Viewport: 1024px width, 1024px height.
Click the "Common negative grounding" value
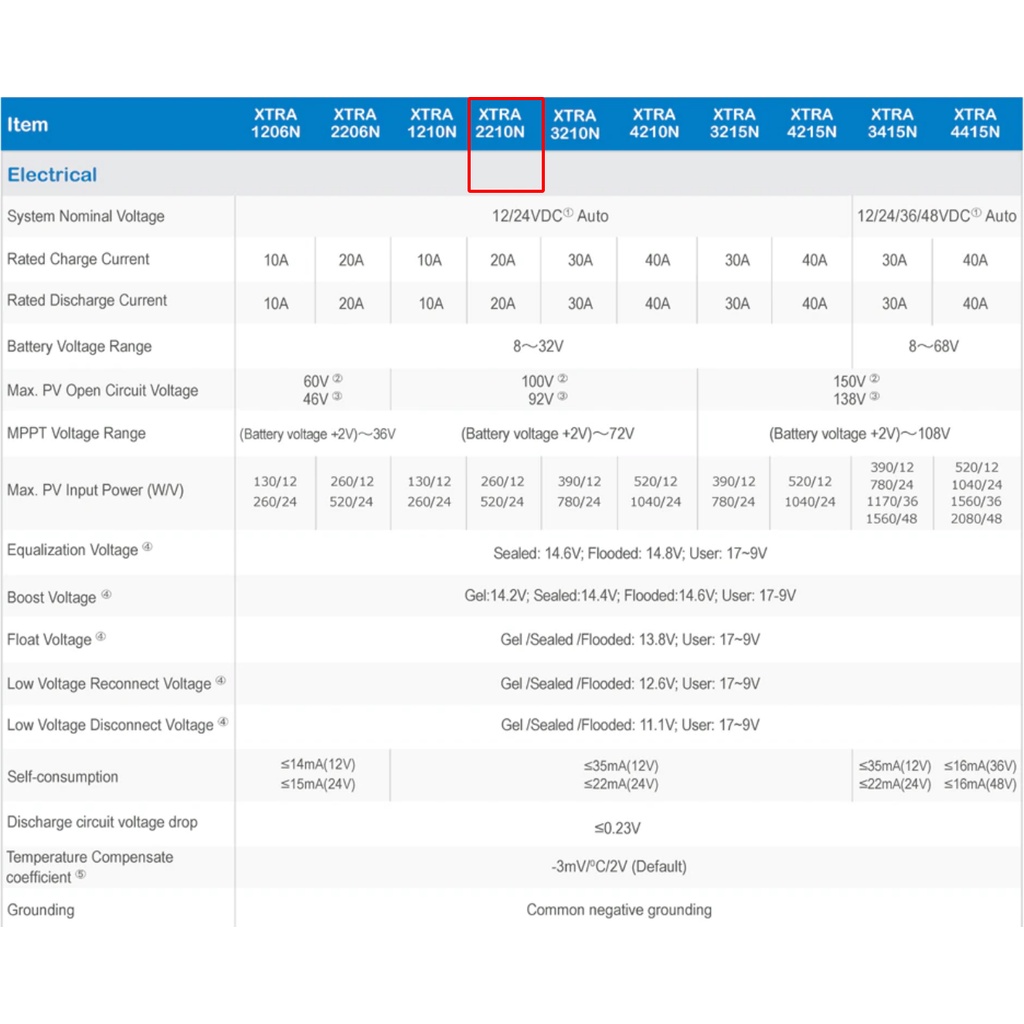point(619,910)
